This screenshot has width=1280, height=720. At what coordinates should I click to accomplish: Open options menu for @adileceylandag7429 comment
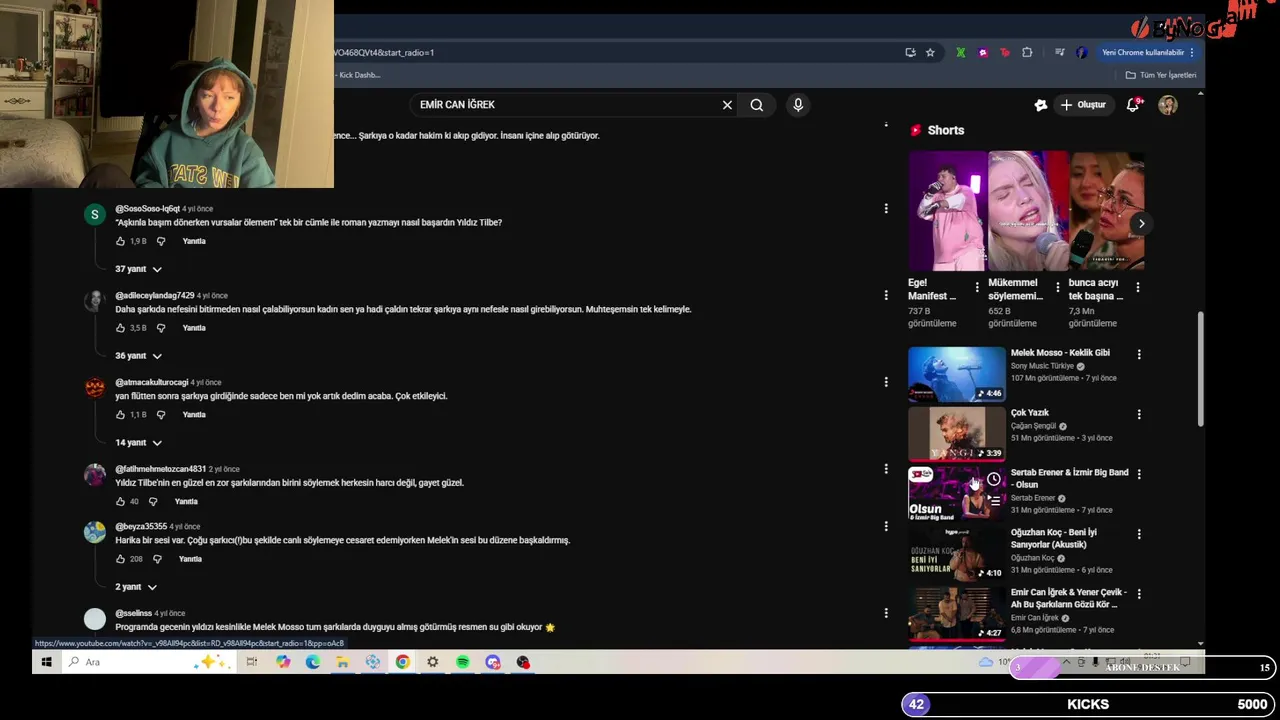(885, 296)
